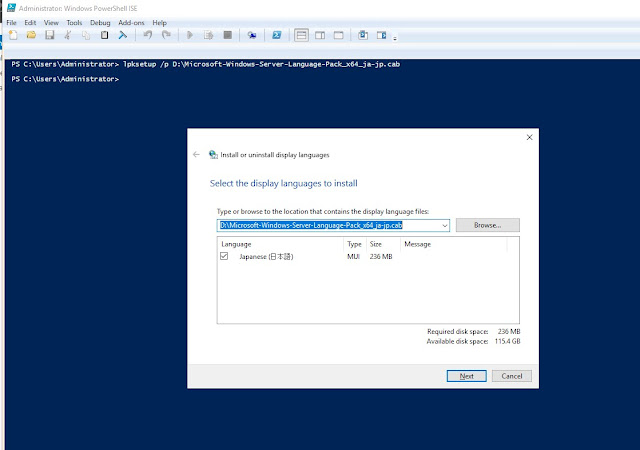Open the Help menu
640x450 pixels.
click(160, 23)
